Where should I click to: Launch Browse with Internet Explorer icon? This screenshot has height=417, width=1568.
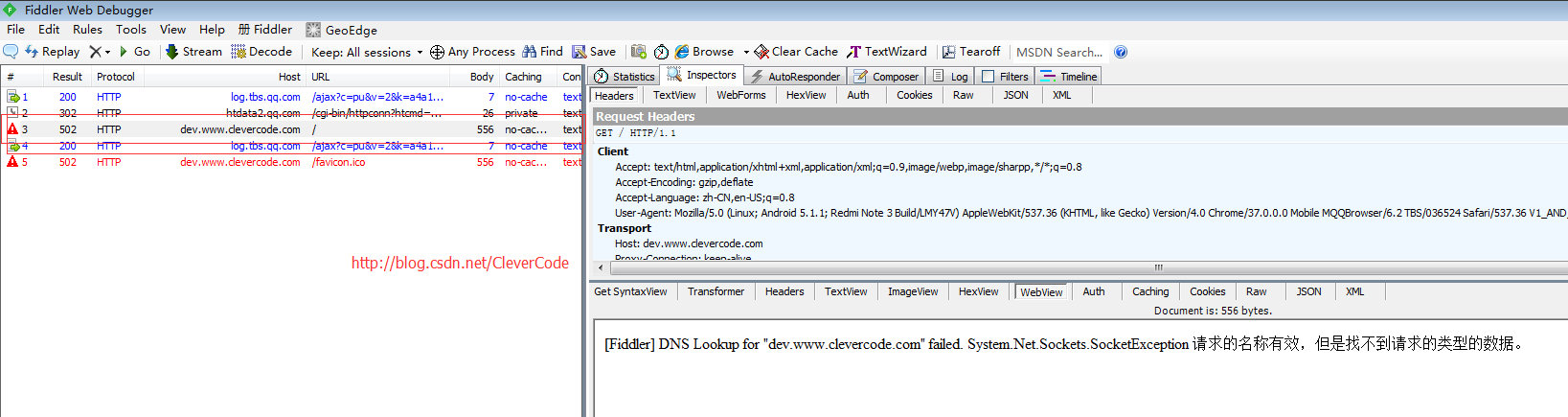pyautogui.click(x=682, y=52)
